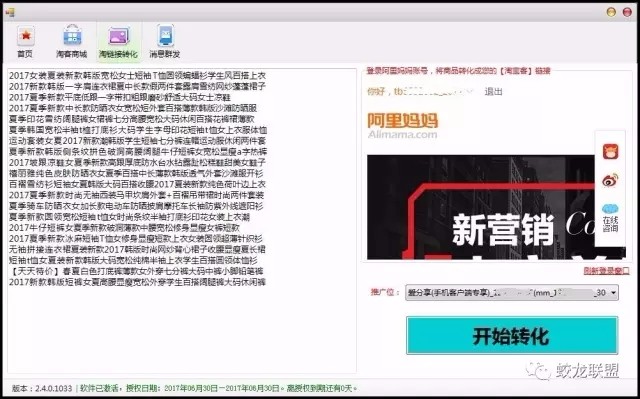The width and height of the screenshot is (640, 399).
Task: Click the line starting 夏季骑车防晒衣女加长款
Action: click(136, 206)
